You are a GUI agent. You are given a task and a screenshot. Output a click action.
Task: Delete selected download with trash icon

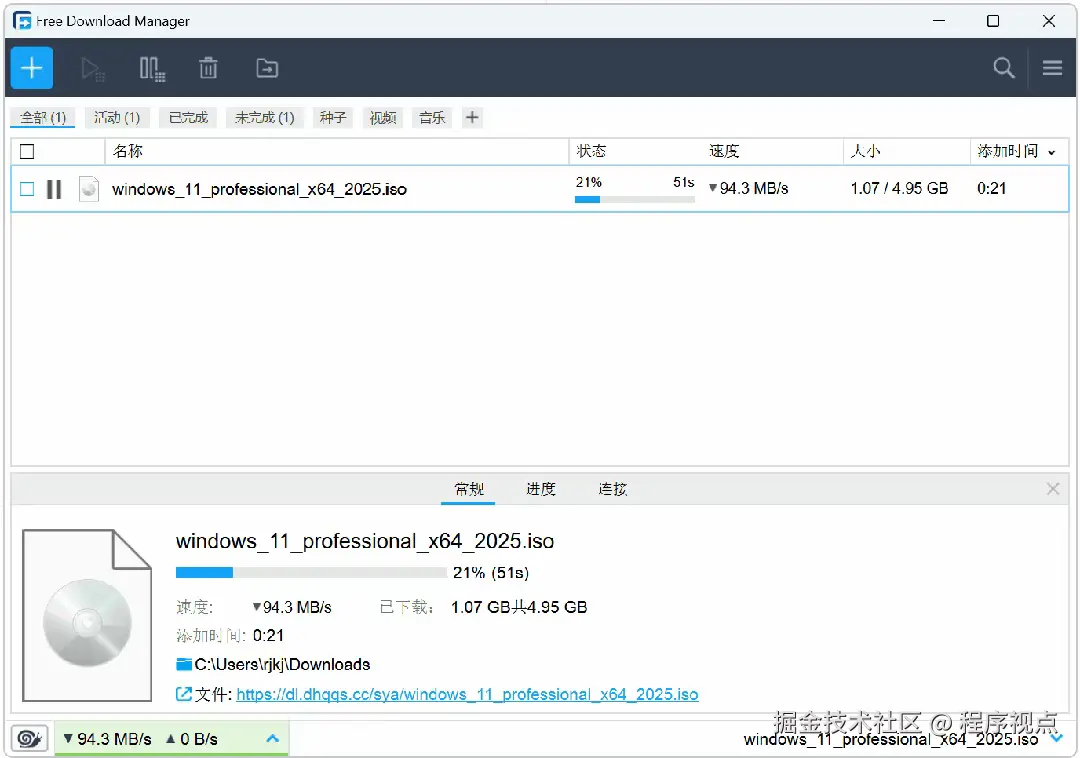pyautogui.click(x=208, y=68)
